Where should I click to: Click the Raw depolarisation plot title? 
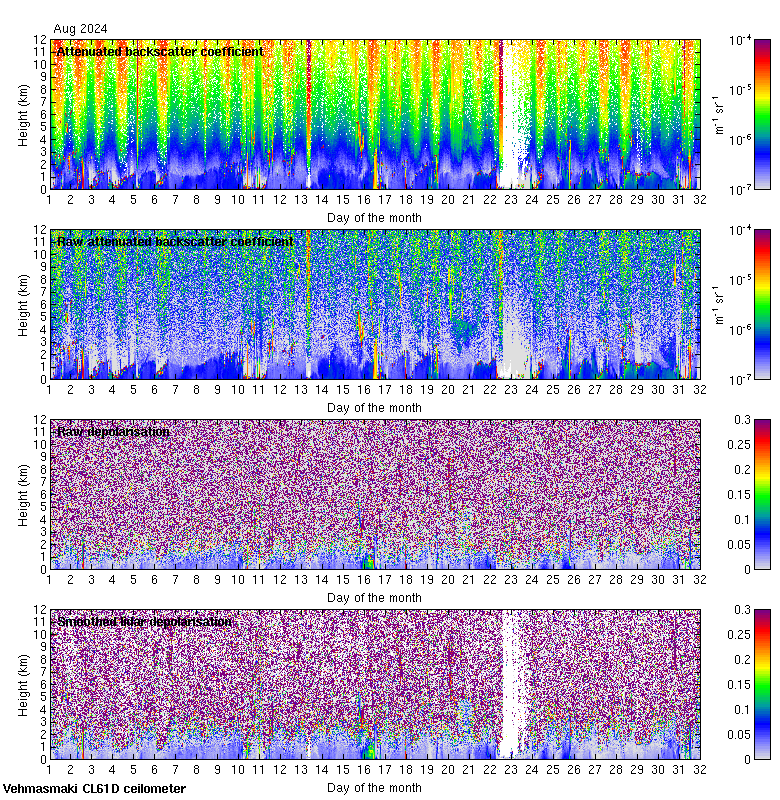113,431
